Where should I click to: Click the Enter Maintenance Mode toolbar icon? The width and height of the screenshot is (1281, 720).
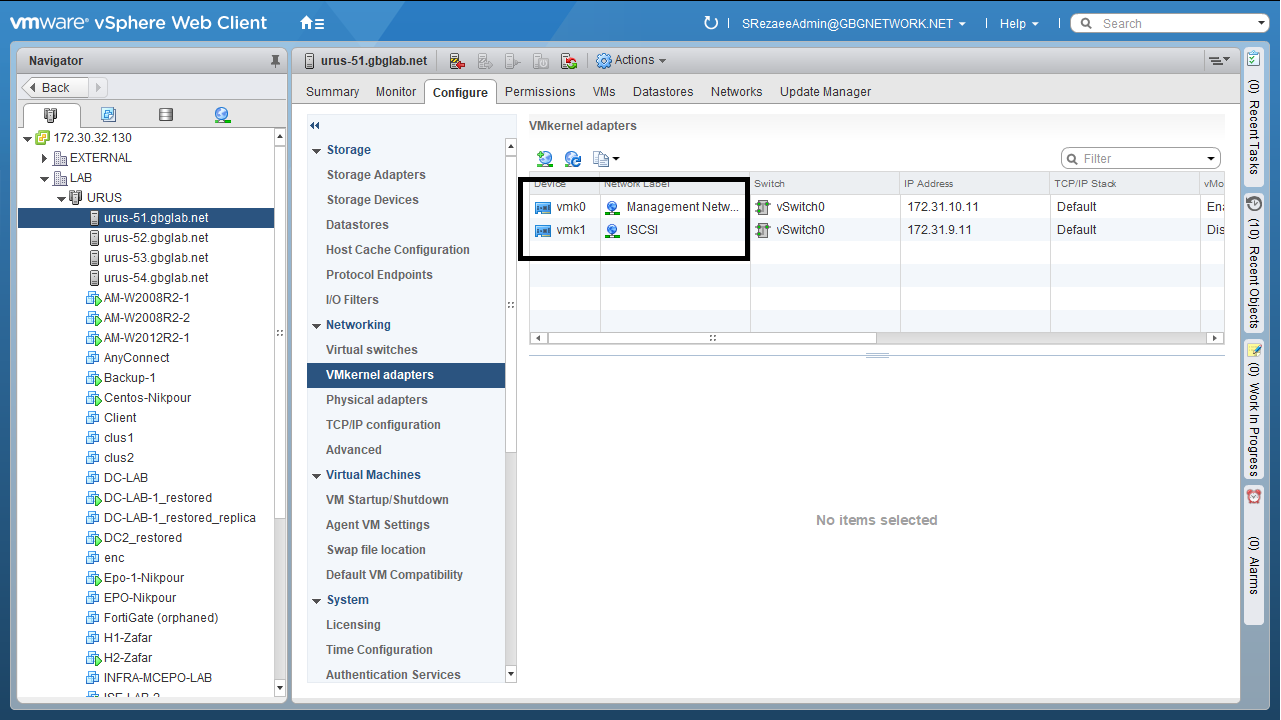tap(457, 61)
